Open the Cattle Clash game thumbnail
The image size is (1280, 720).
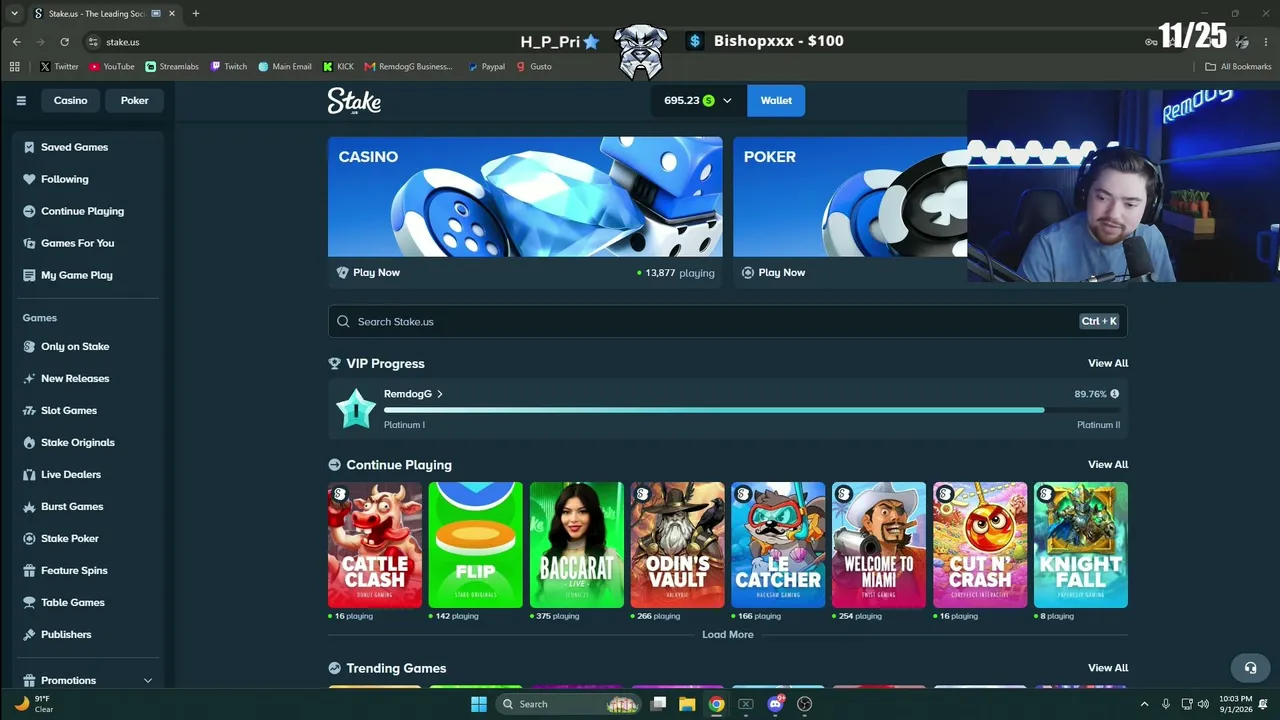tap(375, 545)
